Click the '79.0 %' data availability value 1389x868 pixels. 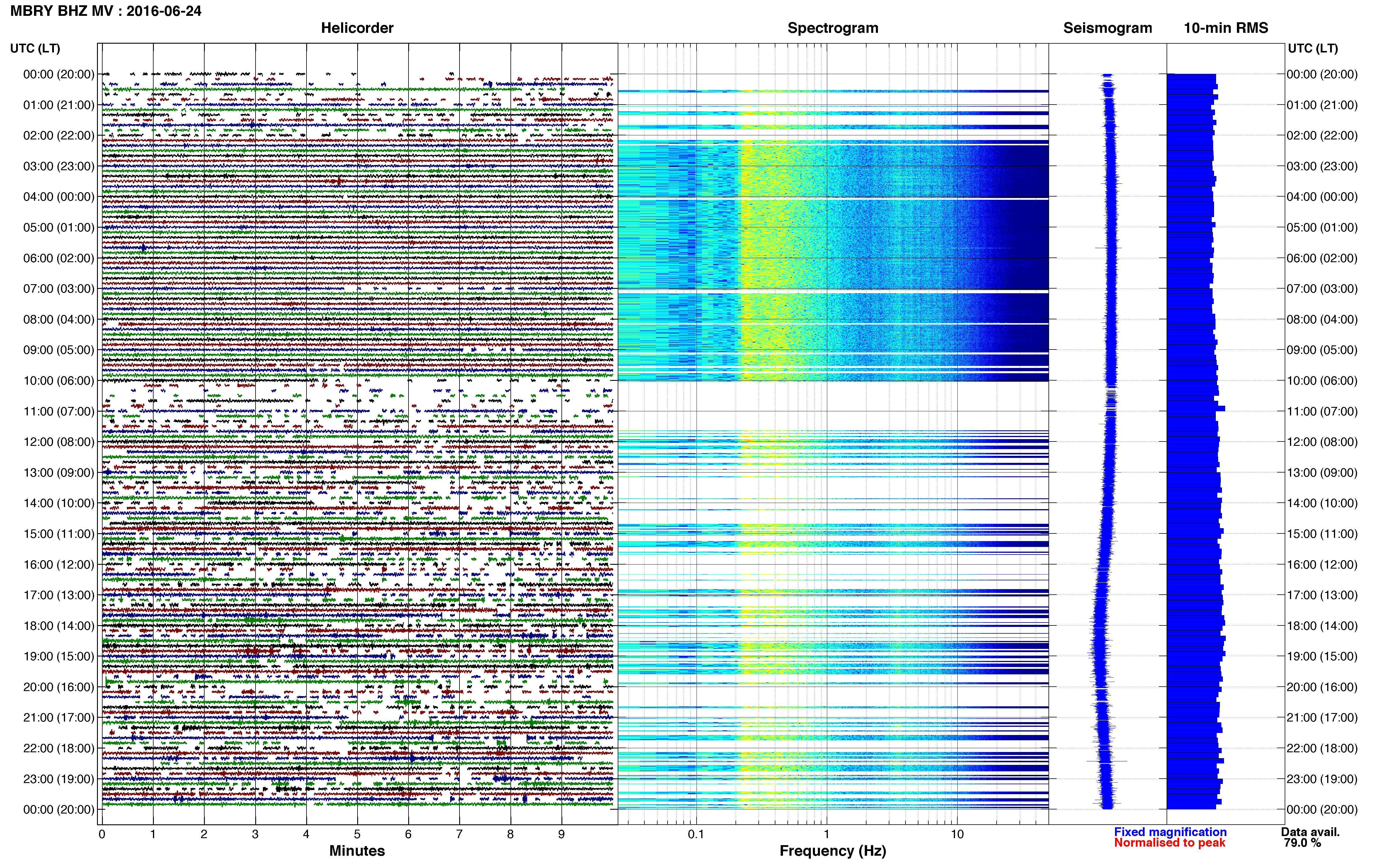(x=1302, y=843)
